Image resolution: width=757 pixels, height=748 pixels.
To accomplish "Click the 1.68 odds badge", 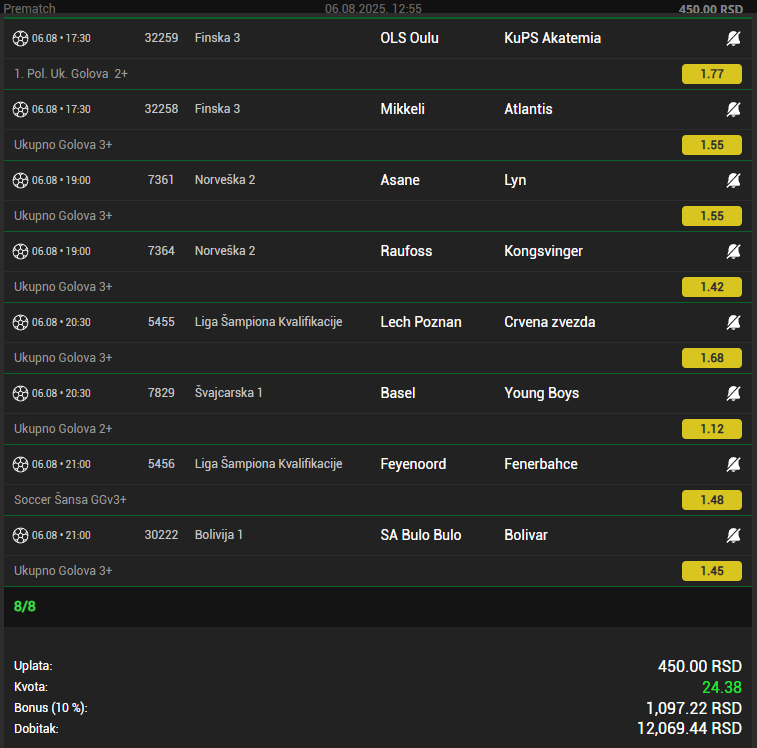I will [712, 358].
